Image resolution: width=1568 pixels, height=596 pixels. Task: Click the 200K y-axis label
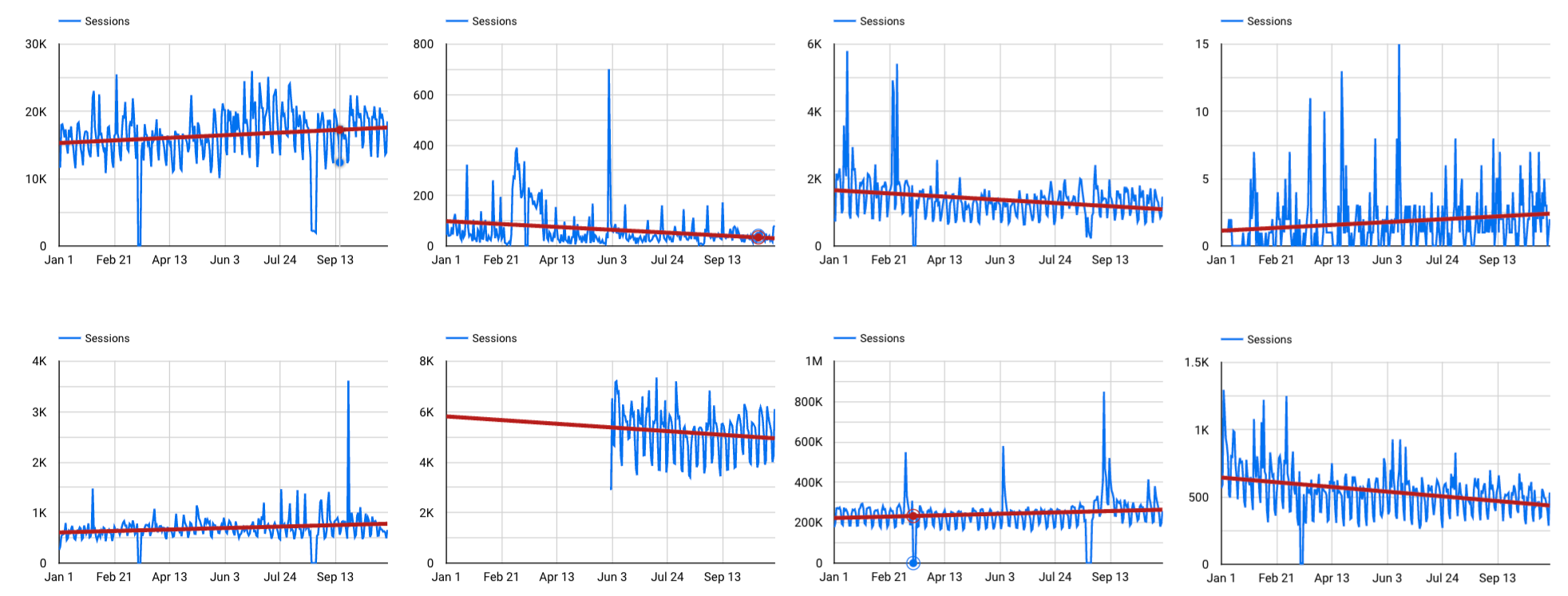(x=809, y=522)
